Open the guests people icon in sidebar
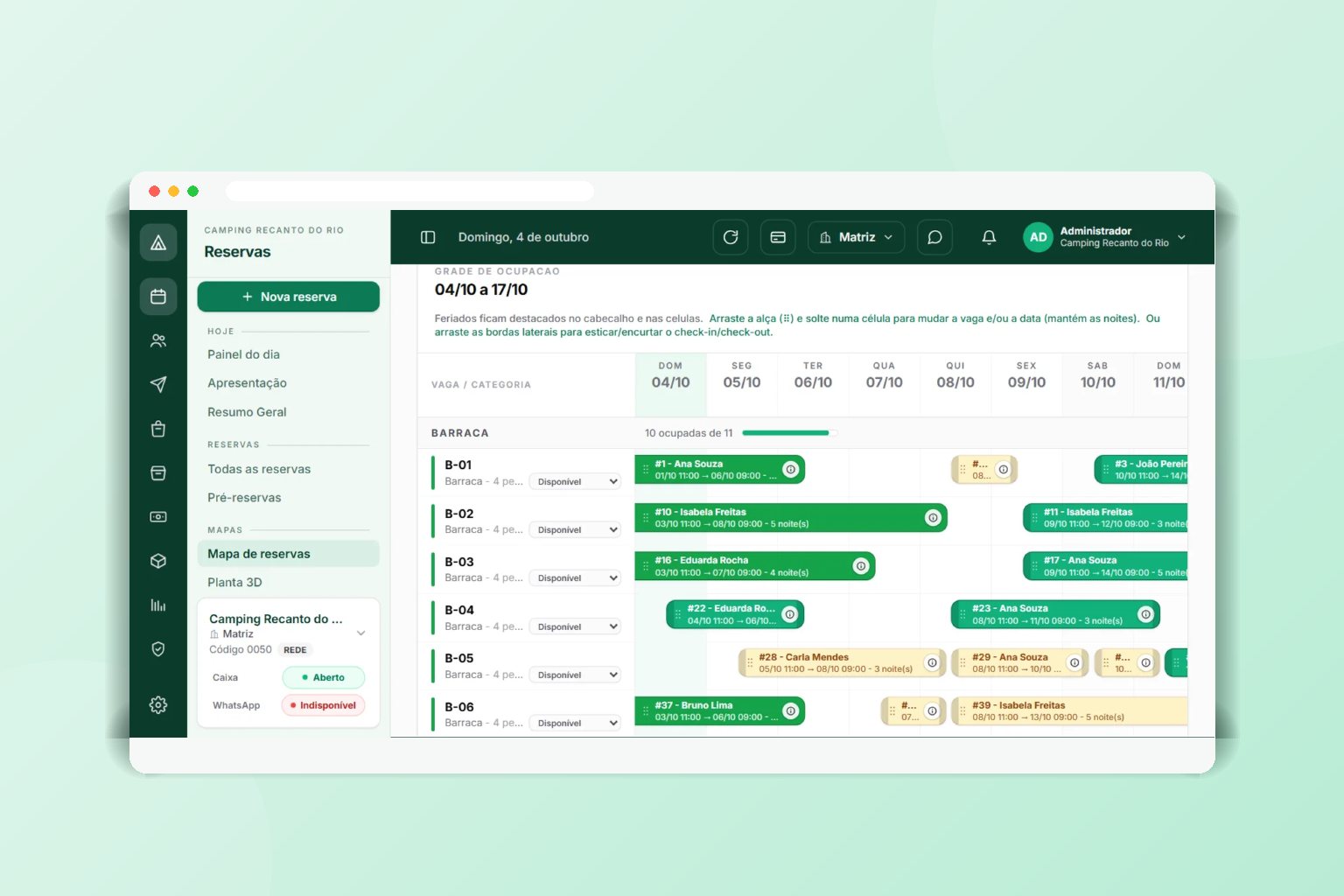Screen dimensions: 1344x896 [x=158, y=340]
